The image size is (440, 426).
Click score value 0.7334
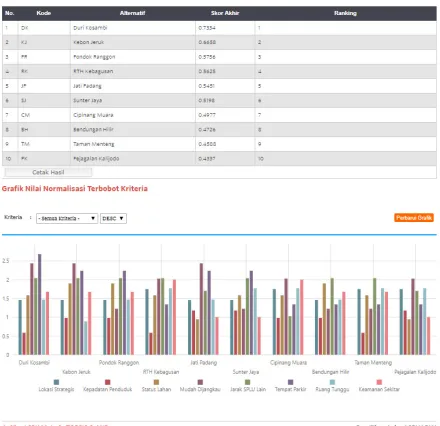point(207,28)
